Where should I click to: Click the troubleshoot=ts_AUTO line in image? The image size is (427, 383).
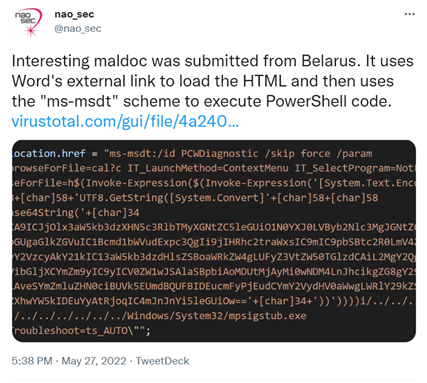81,331
